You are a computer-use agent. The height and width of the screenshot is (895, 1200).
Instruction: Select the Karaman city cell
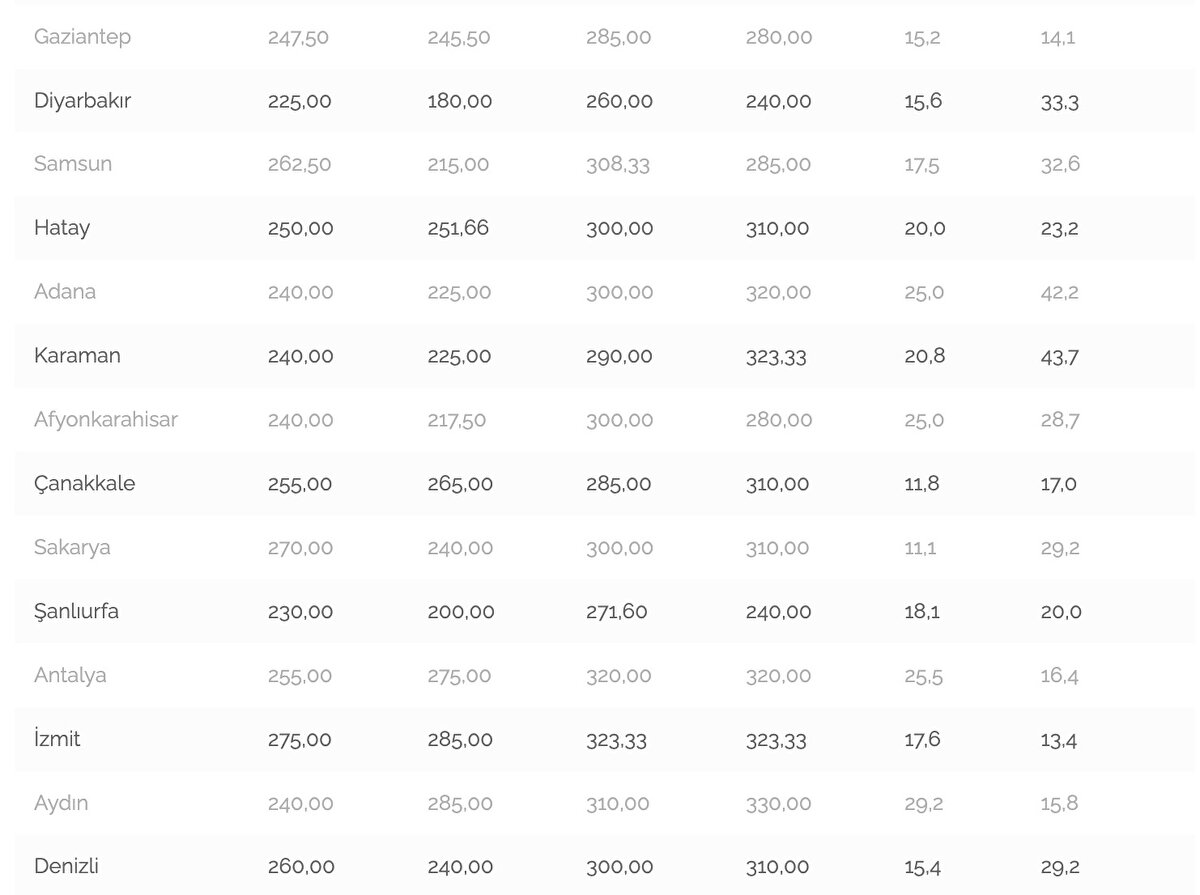(77, 356)
